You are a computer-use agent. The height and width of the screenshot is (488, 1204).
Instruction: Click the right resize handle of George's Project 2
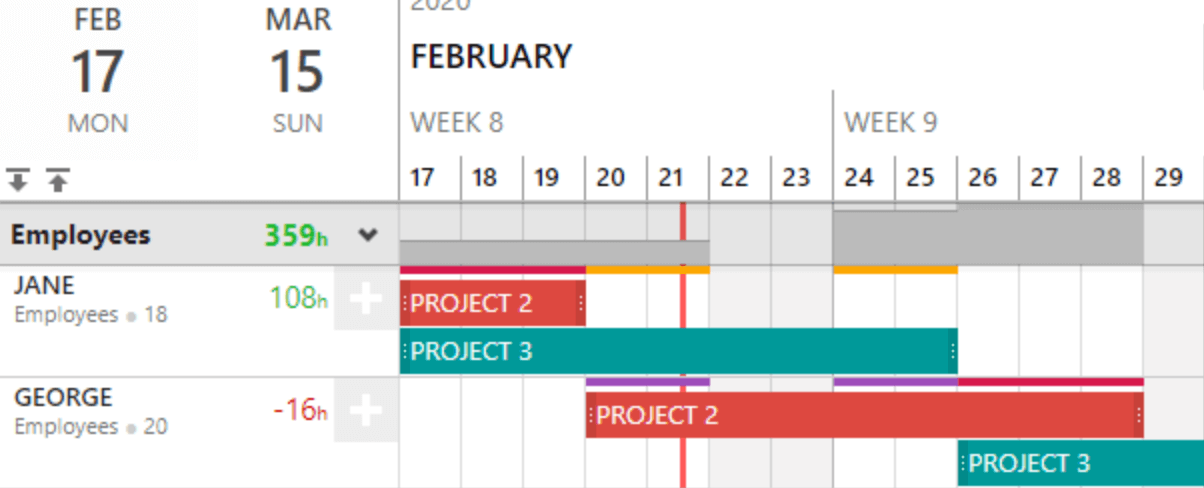(1138, 415)
